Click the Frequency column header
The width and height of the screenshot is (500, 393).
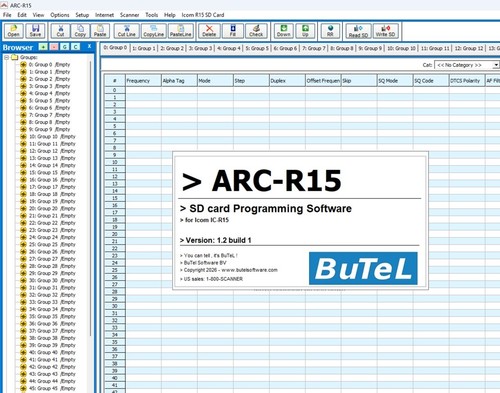pos(143,81)
